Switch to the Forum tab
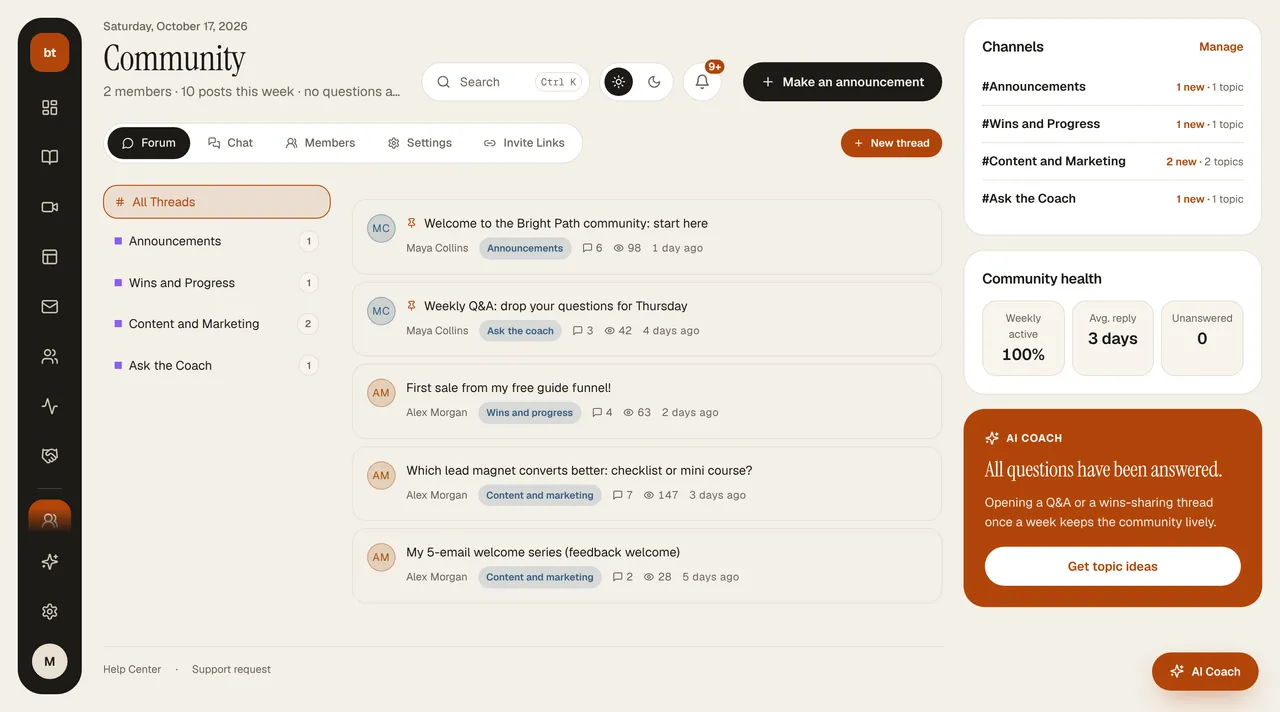The width and height of the screenshot is (1280, 712). click(148, 143)
